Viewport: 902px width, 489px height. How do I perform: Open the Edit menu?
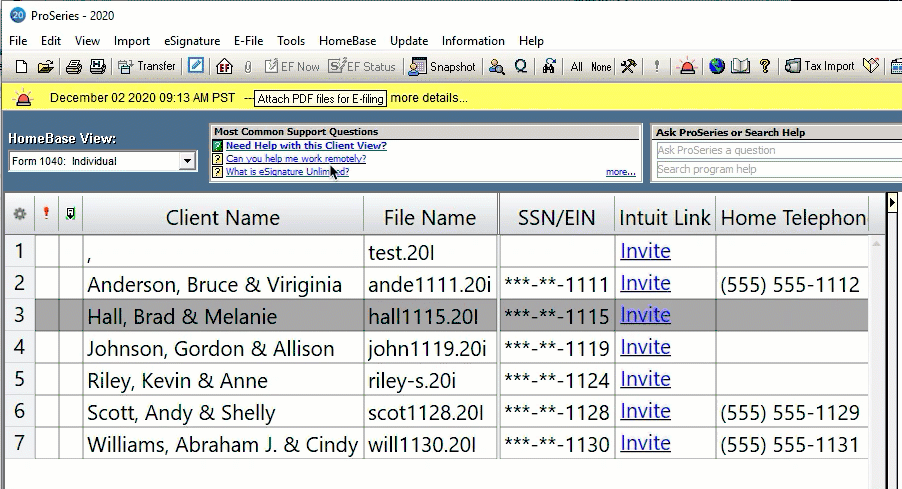[x=51, y=41]
